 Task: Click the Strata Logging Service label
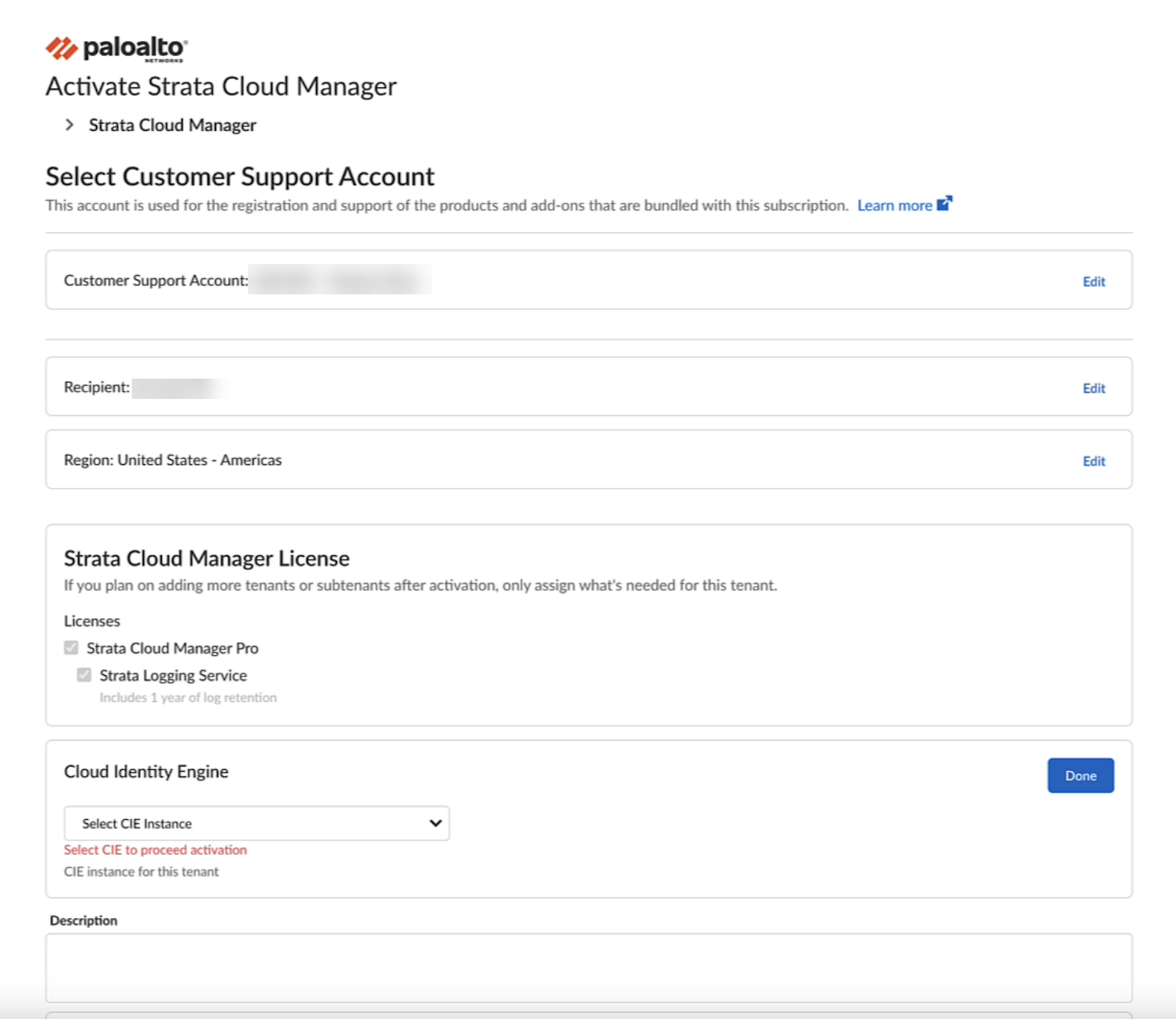[x=173, y=675]
